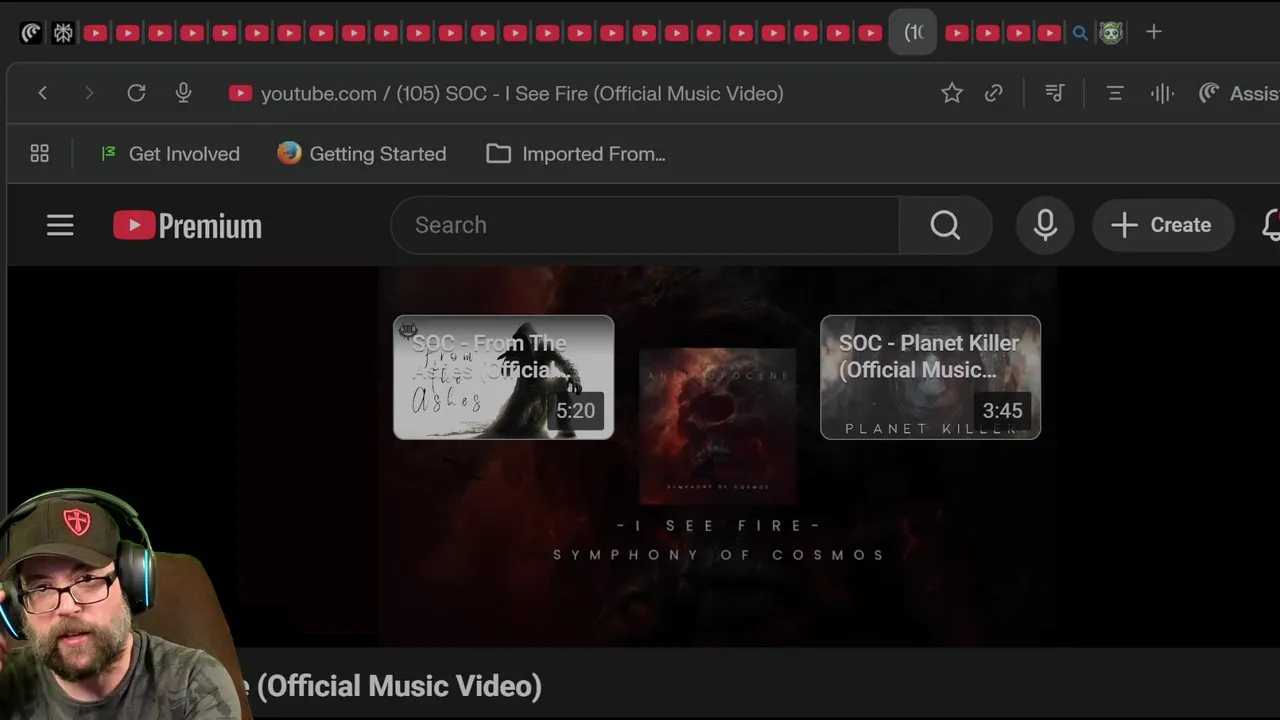Click the three-line reader icon in the toolbar

[x=1114, y=93]
